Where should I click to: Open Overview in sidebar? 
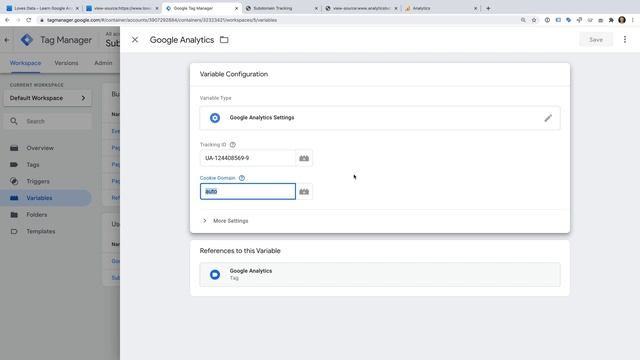[40, 148]
